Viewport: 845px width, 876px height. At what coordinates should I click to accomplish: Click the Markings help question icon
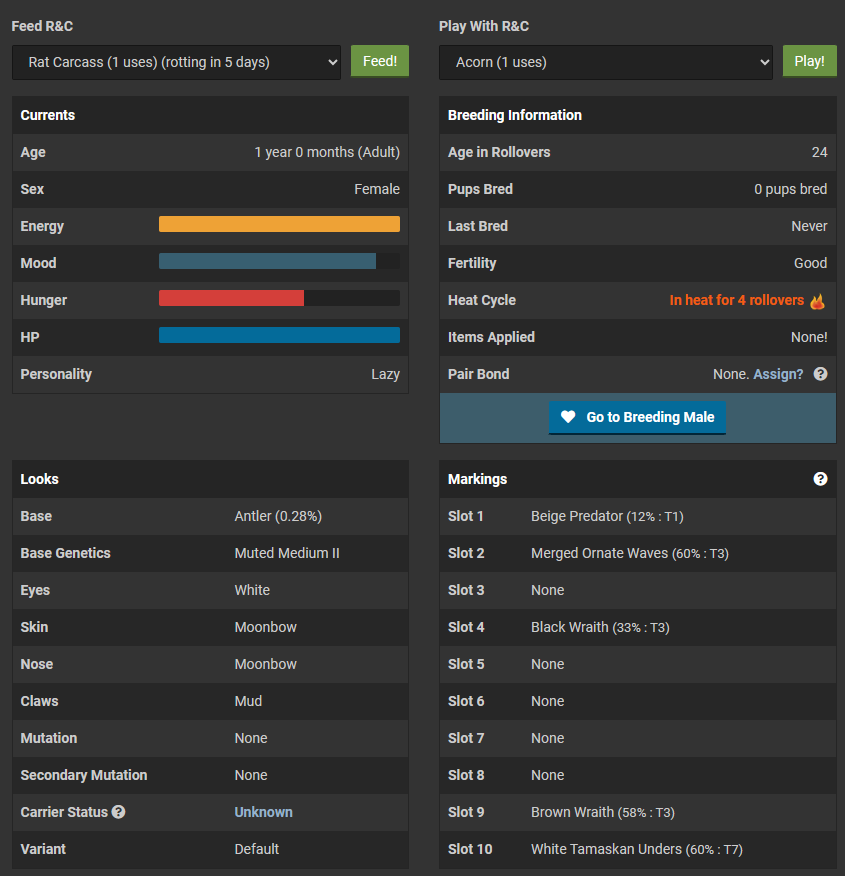click(x=820, y=479)
